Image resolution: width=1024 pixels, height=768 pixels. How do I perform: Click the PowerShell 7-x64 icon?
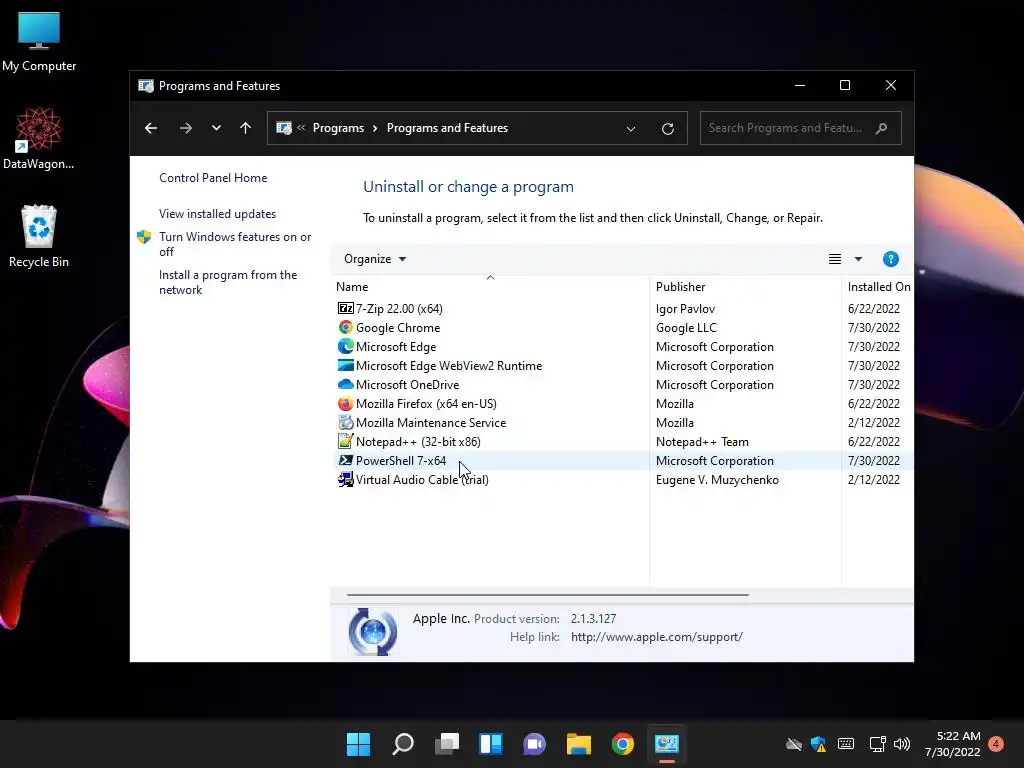coord(345,460)
